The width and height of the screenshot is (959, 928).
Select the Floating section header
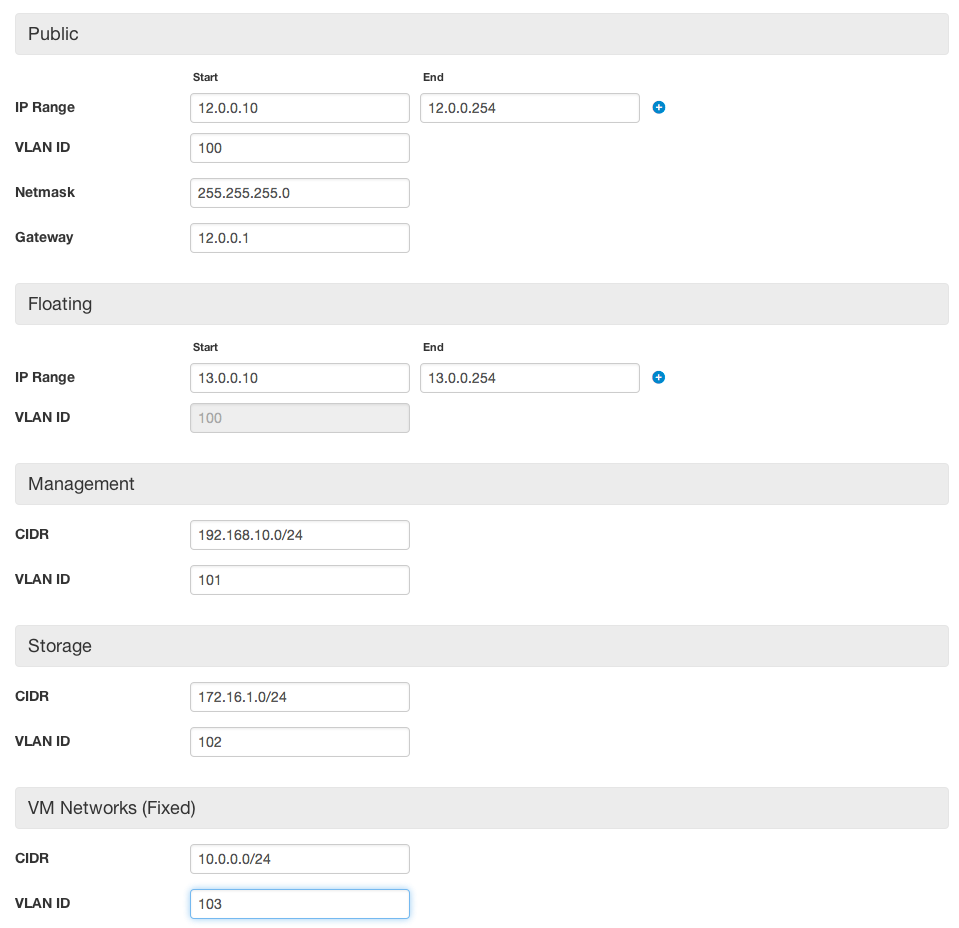[x=482, y=304]
